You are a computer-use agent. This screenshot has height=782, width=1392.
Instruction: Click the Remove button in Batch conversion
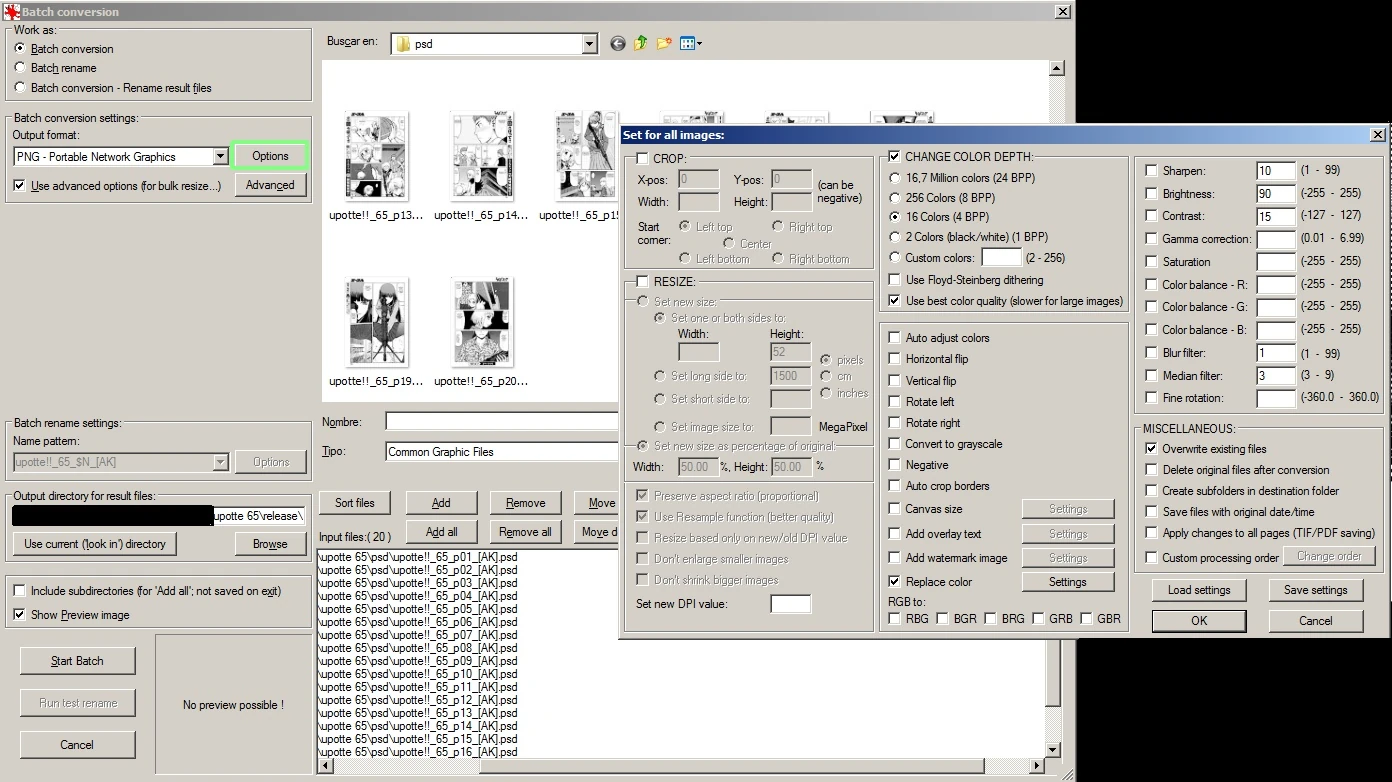[x=525, y=503]
